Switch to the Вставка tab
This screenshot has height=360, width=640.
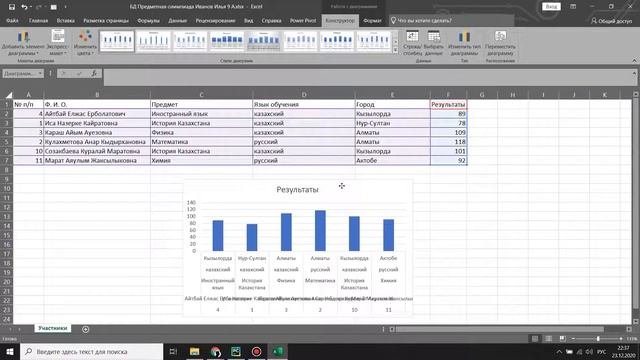(x=65, y=20)
